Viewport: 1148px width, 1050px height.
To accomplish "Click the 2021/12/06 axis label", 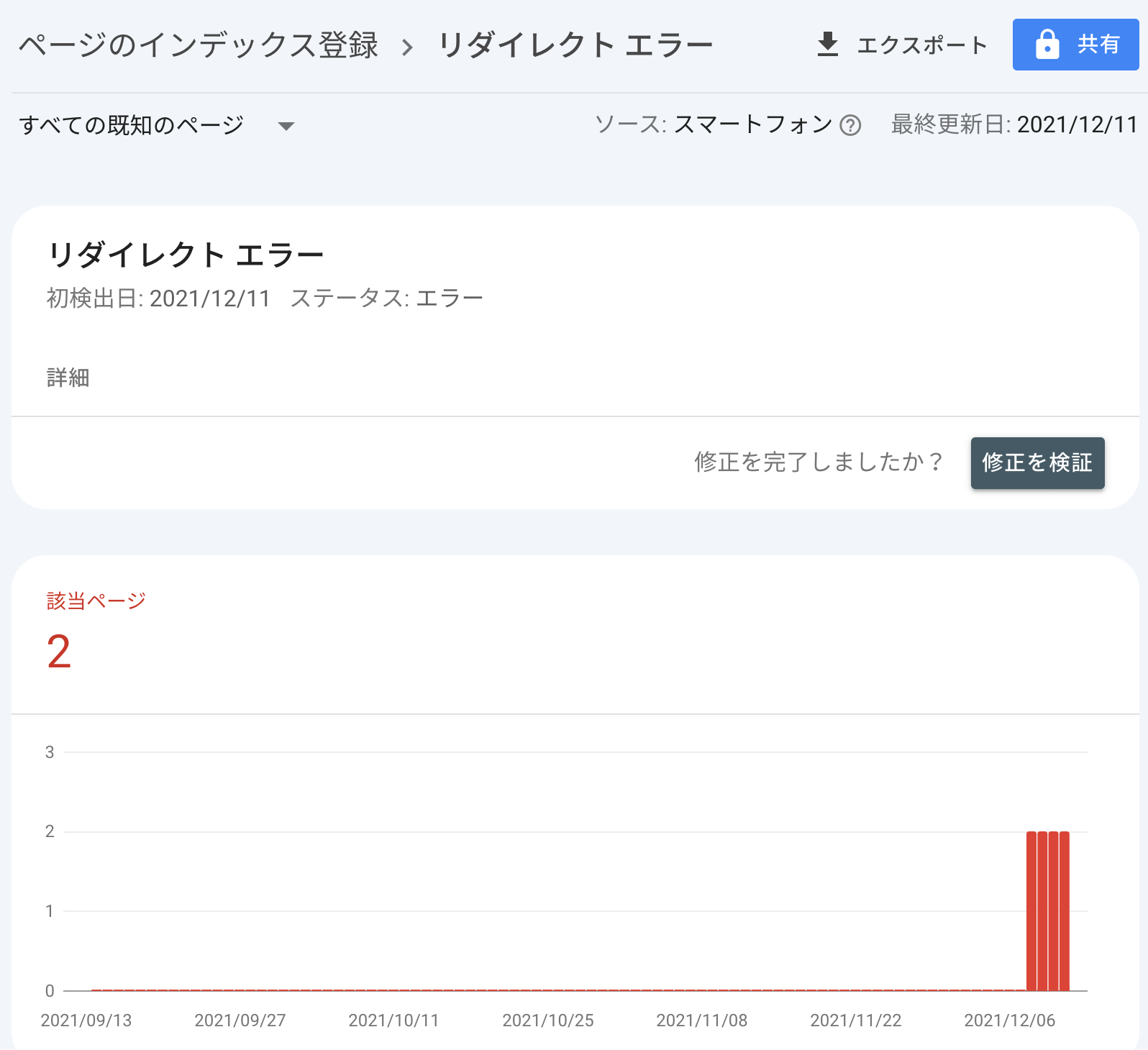I will click(x=1010, y=1021).
